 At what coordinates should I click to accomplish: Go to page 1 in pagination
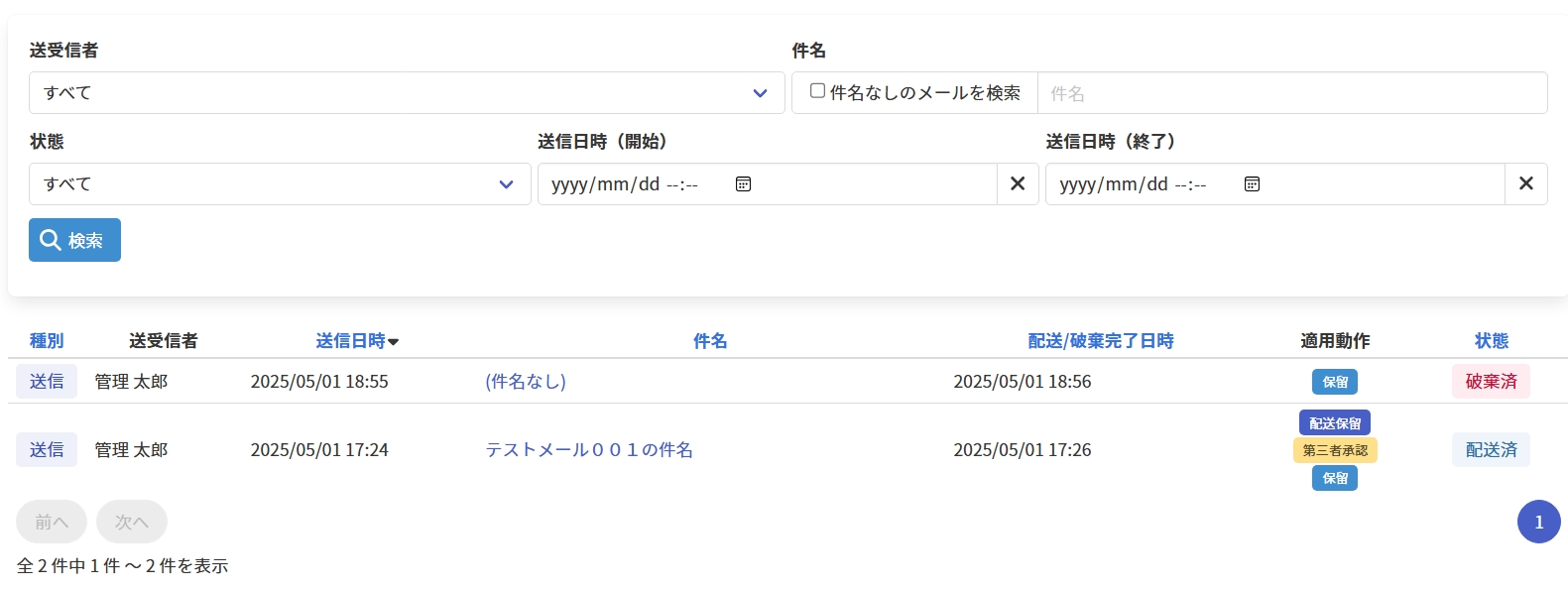coord(1538,522)
